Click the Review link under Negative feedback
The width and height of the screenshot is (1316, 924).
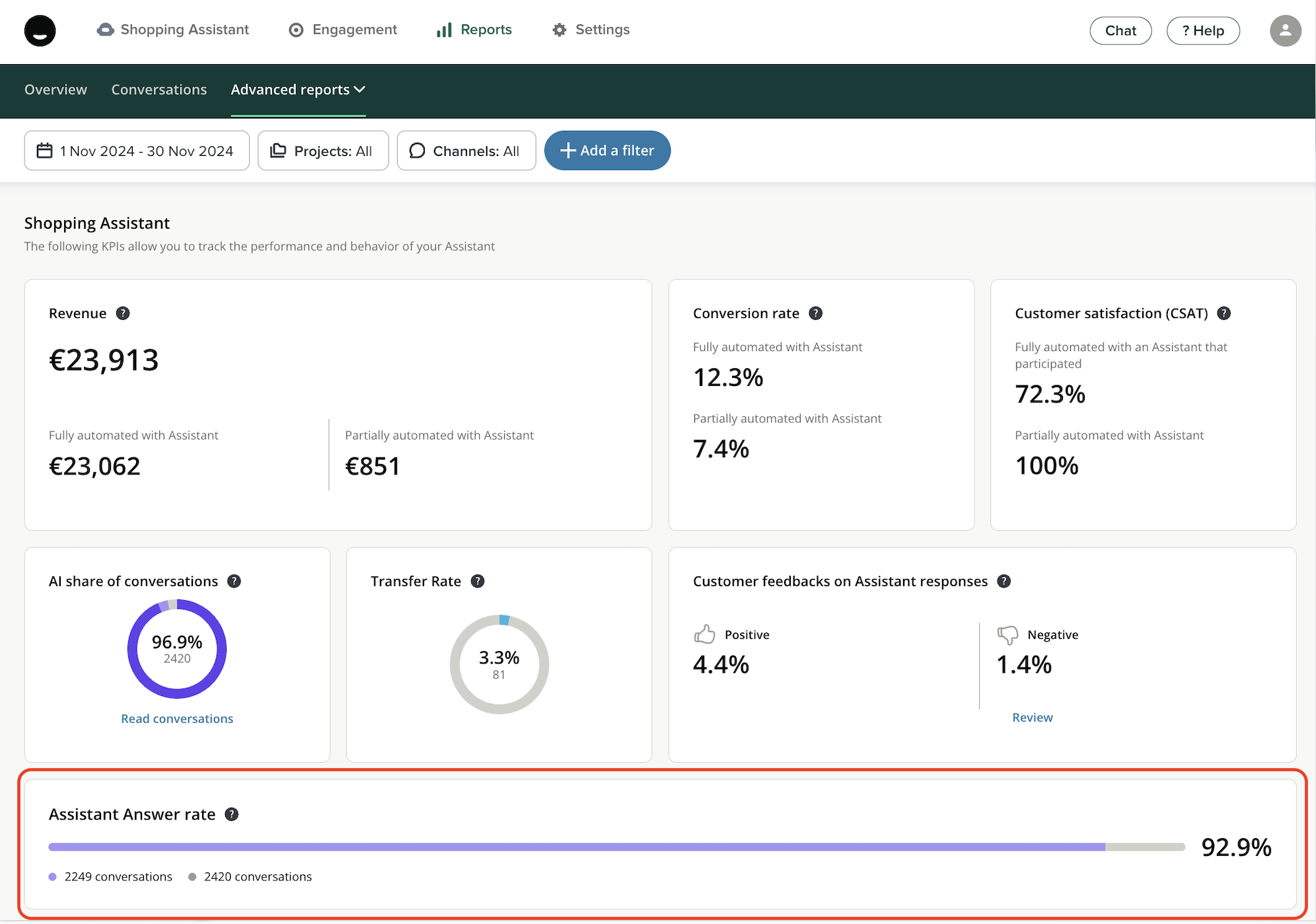coord(1033,718)
